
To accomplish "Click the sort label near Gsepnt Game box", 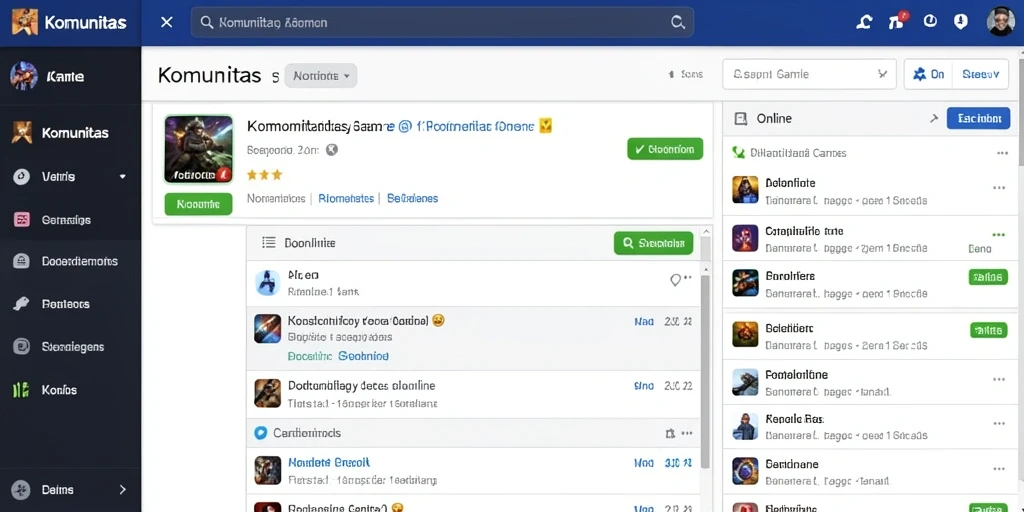I will tap(685, 74).
